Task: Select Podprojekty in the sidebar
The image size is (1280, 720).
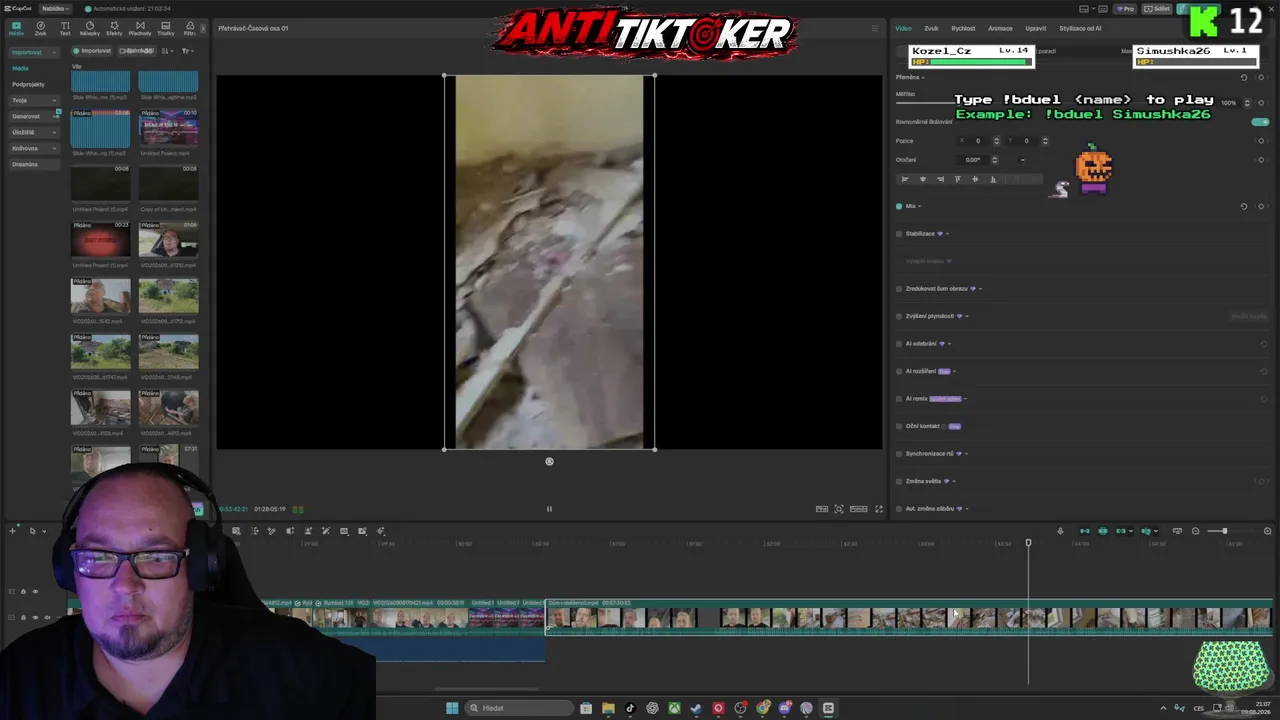Action: pyautogui.click(x=28, y=84)
